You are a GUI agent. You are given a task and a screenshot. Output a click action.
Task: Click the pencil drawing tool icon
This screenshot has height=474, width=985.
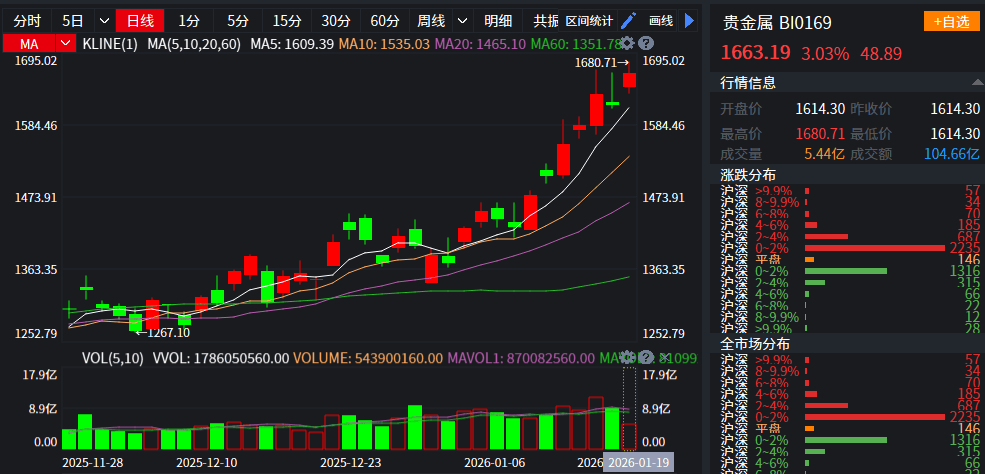point(628,20)
